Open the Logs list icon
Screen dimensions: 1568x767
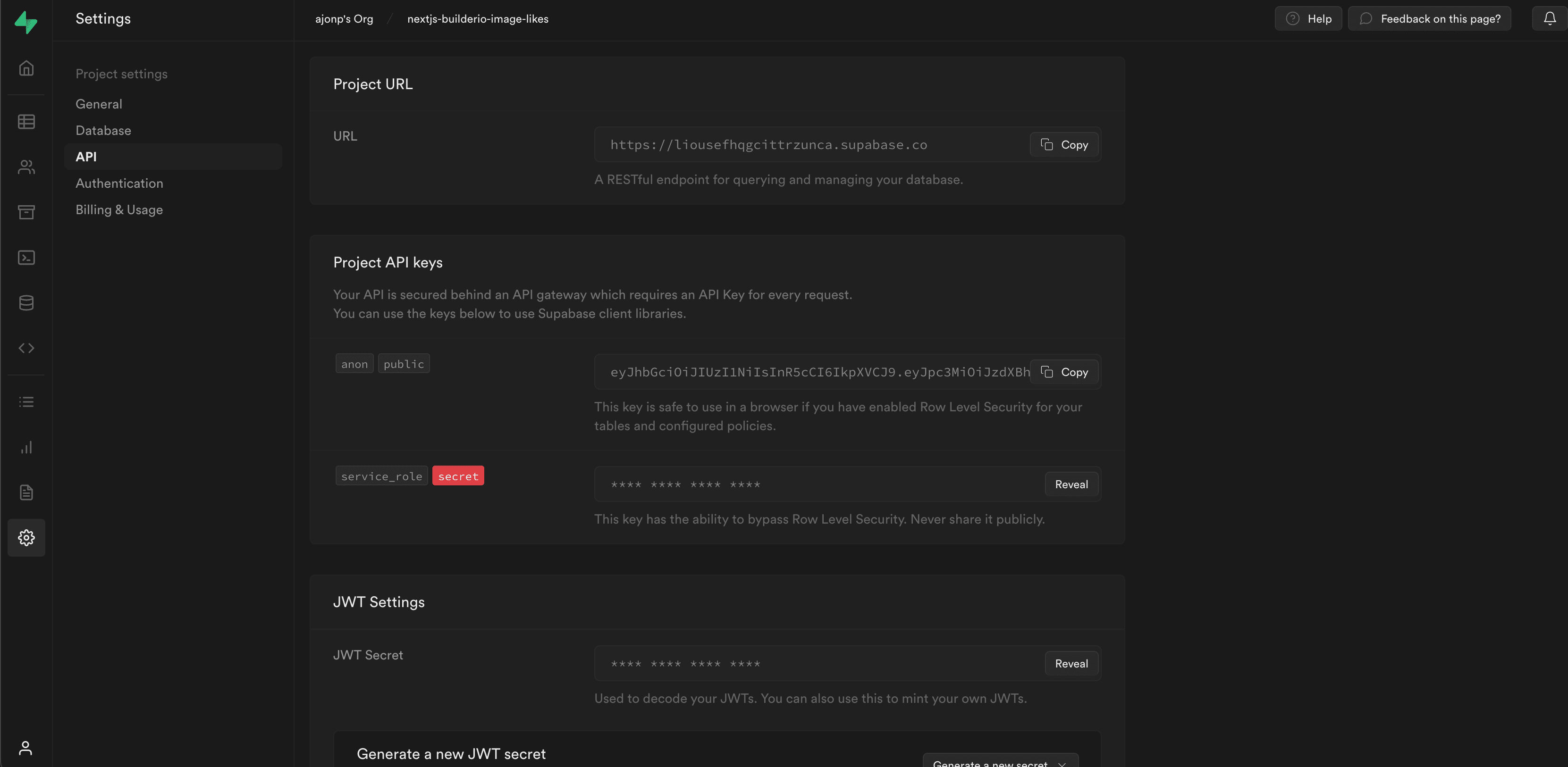click(26, 401)
